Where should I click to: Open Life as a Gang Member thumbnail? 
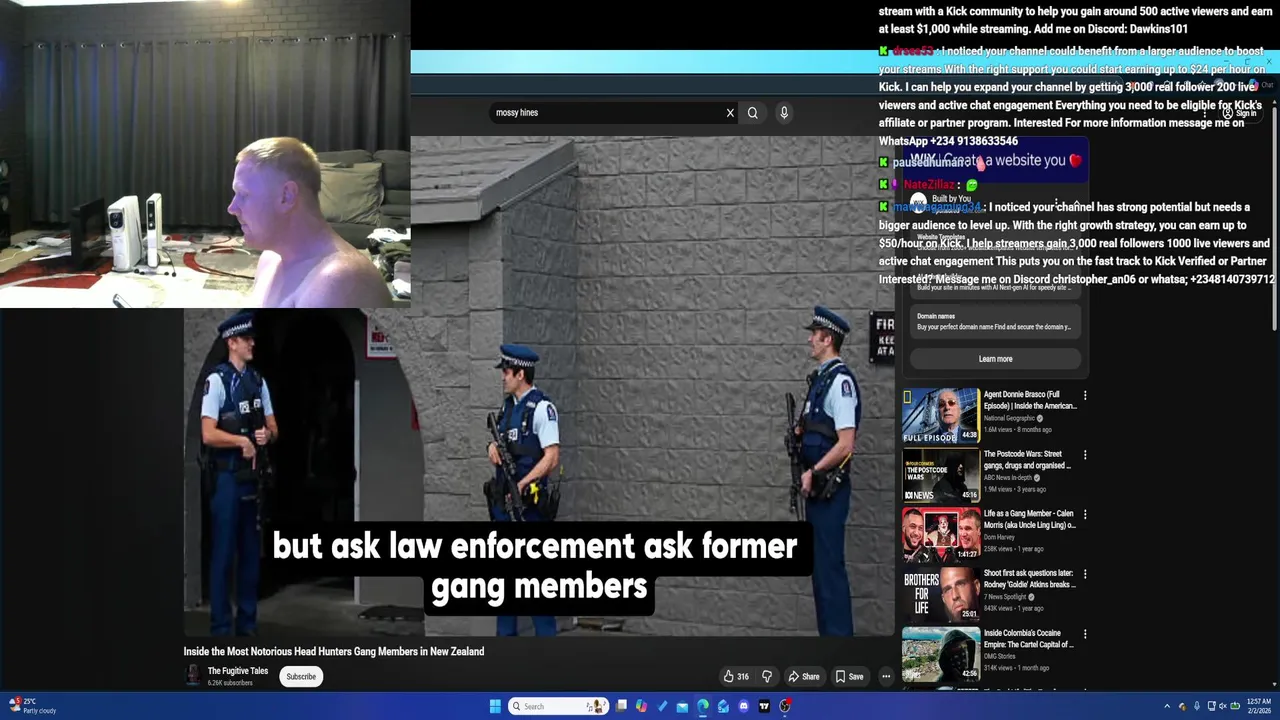(941, 534)
